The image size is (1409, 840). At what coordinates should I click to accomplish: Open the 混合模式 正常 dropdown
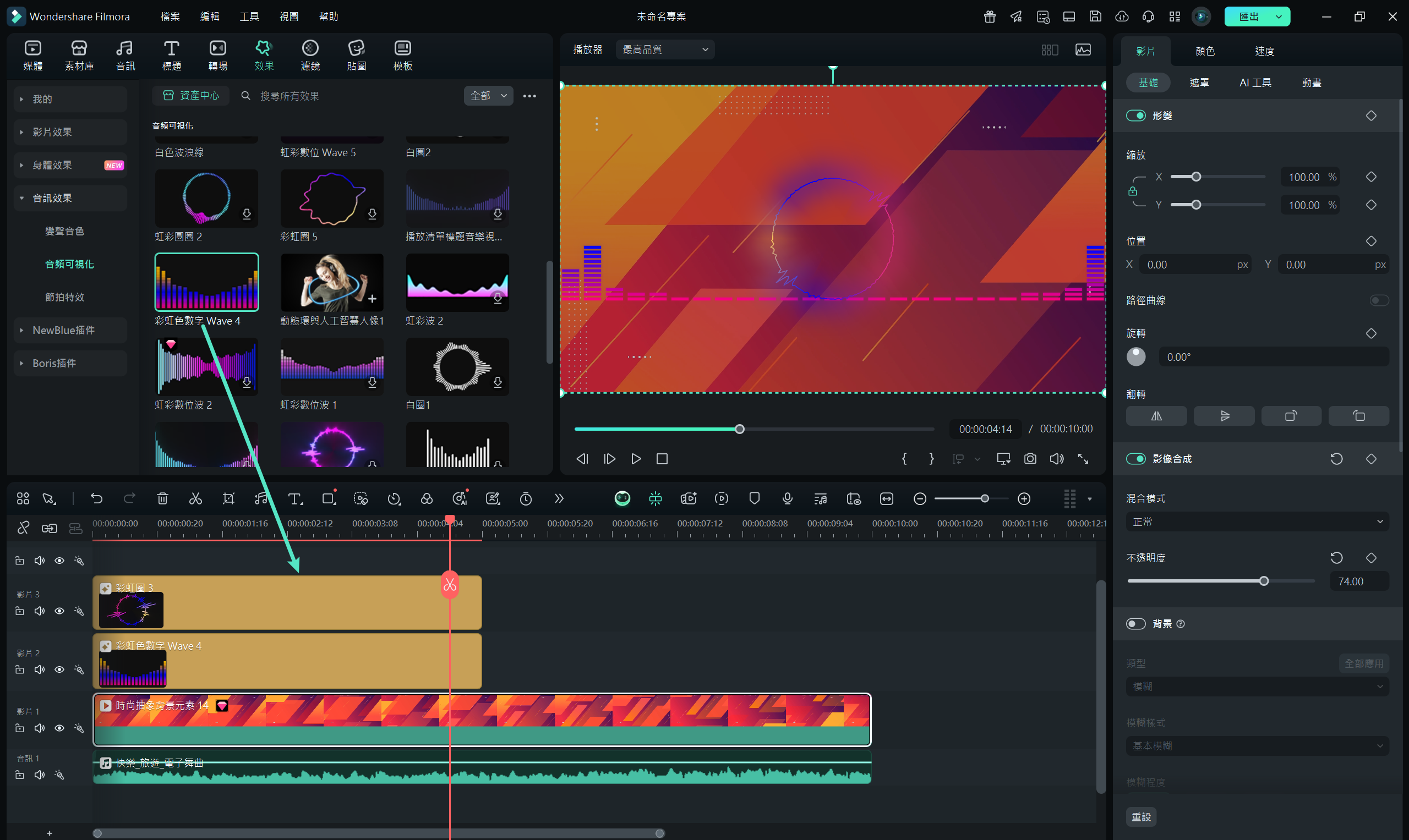tap(1257, 521)
